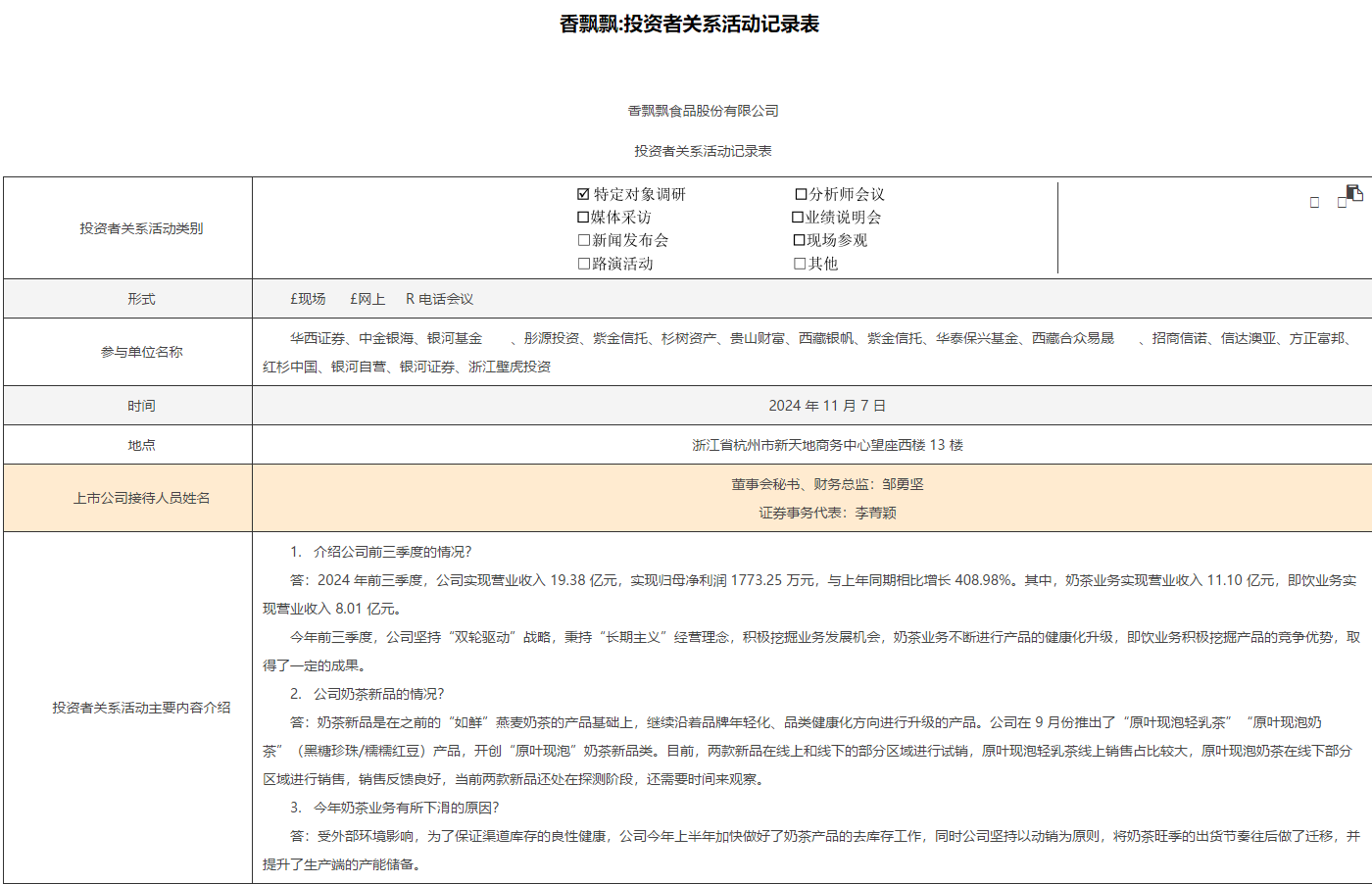1372x884 pixels.
Task: Click on participant 银河基金
Action: pyautogui.click(x=455, y=338)
